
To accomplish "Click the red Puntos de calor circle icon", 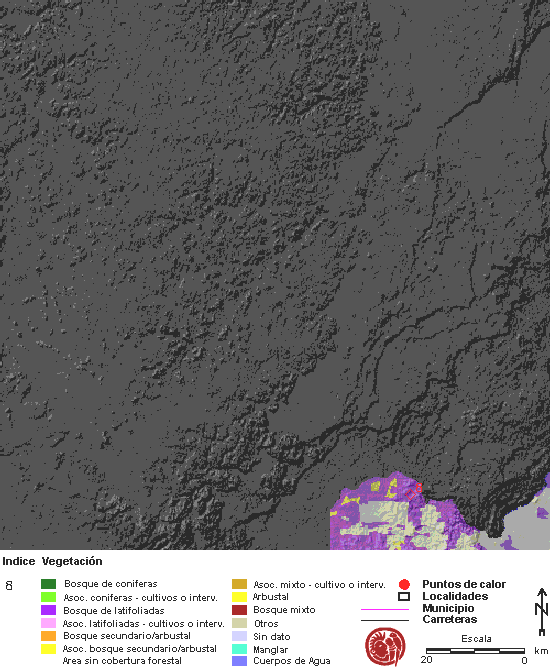I will (x=404, y=584).
